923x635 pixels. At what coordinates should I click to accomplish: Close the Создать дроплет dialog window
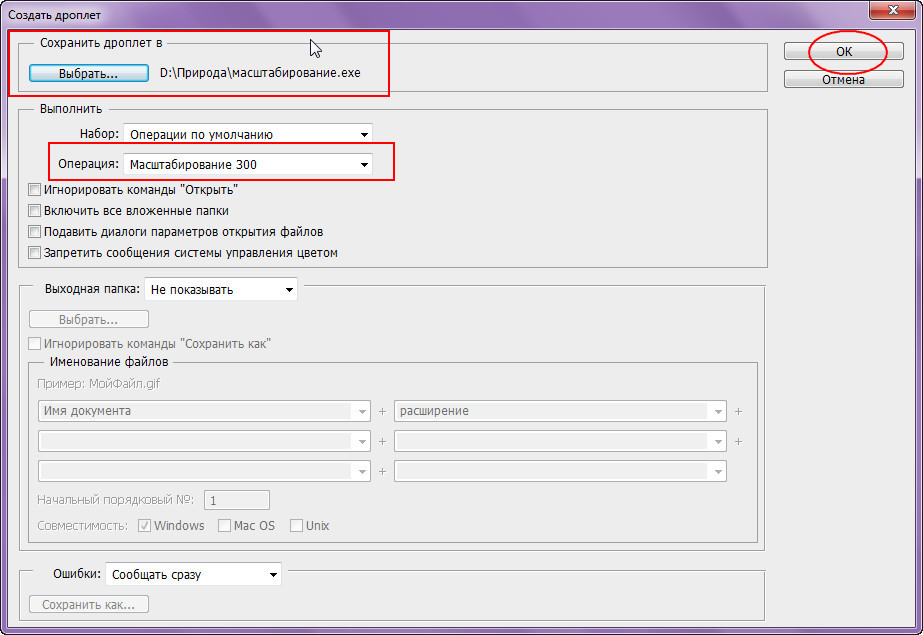point(893,9)
